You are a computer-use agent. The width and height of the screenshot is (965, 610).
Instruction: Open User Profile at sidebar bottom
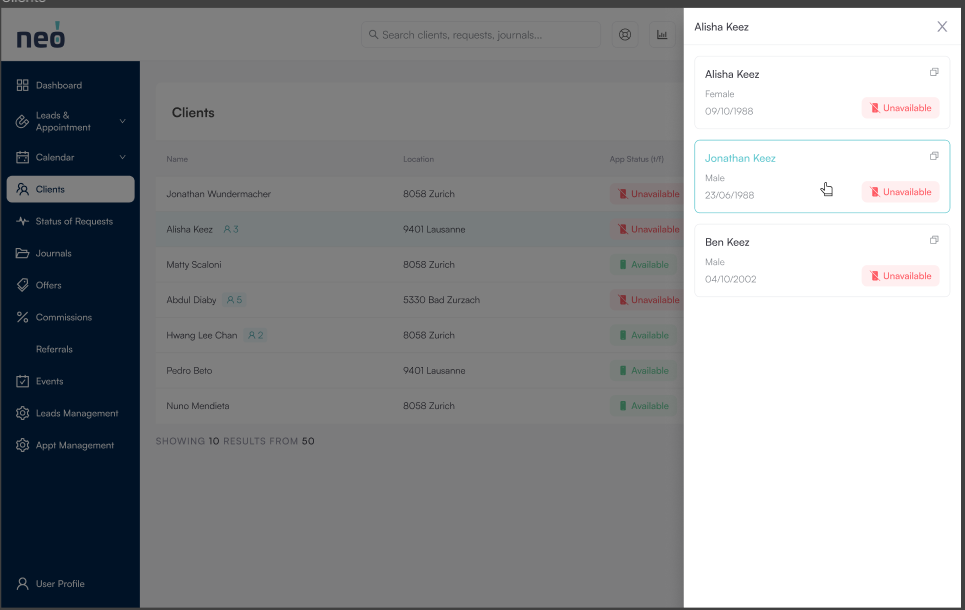coord(59,583)
